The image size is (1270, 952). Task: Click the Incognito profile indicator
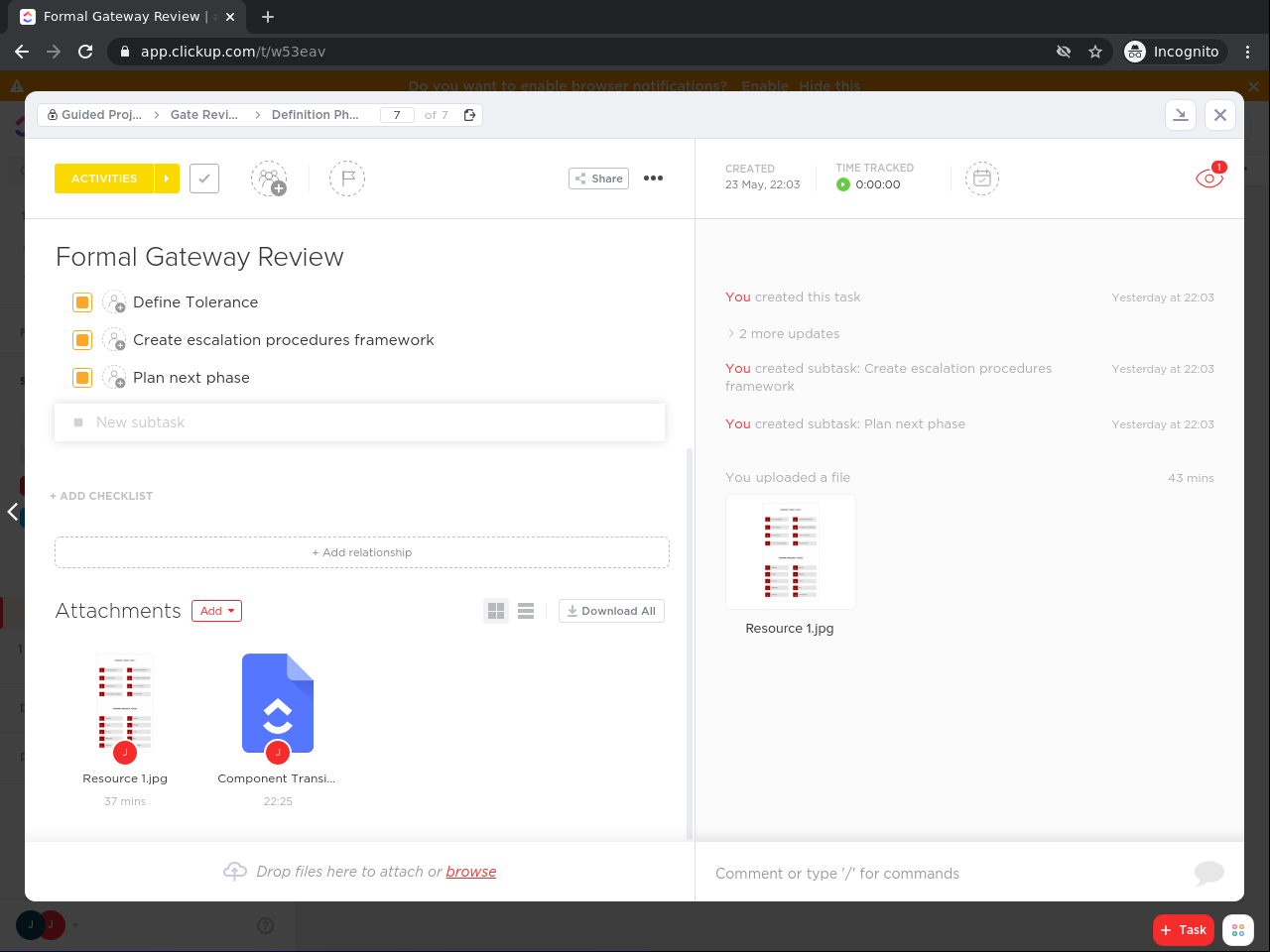[x=1173, y=52]
